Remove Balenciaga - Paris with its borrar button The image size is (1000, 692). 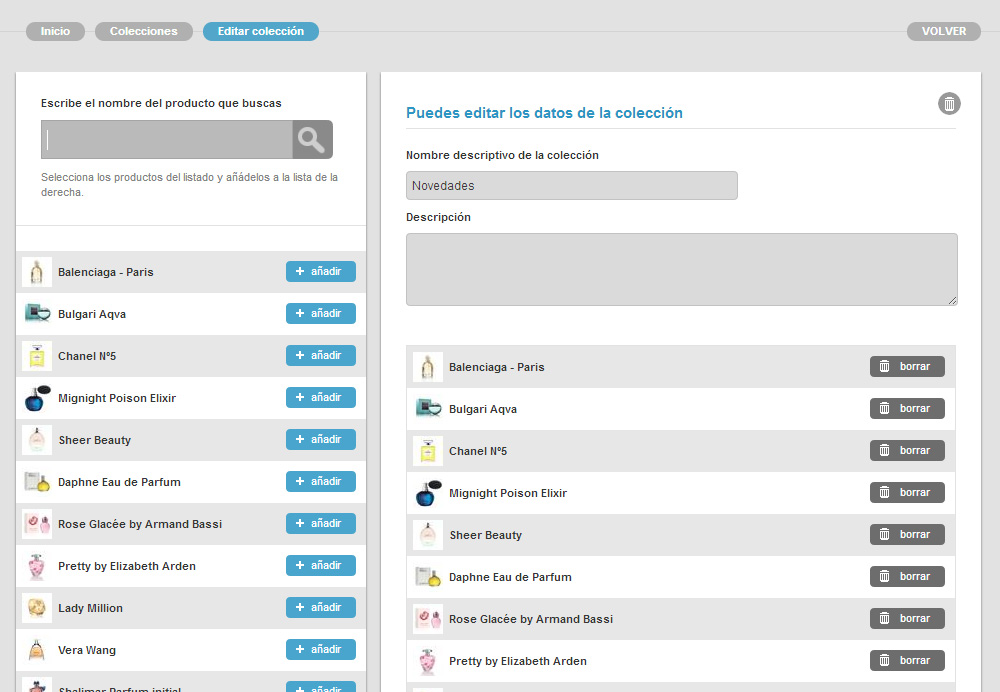coord(907,367)
